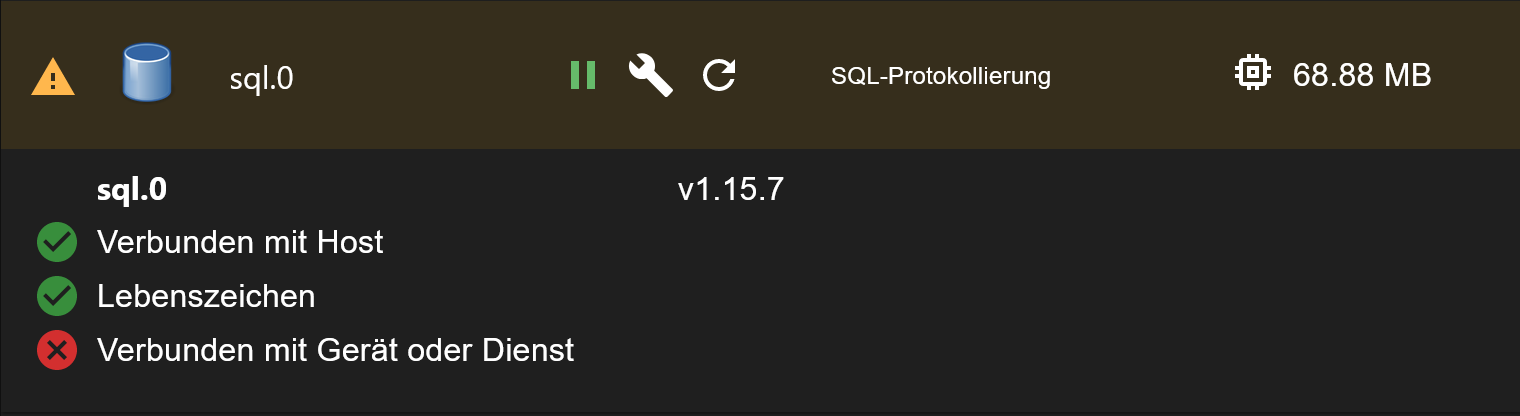Pause the sql.0 instance
This screenshot has width=1520, height=416.
point(583,75)
